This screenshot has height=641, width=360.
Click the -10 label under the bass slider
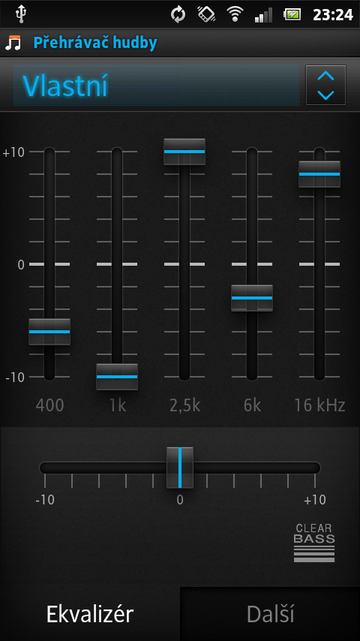point(45,500)
